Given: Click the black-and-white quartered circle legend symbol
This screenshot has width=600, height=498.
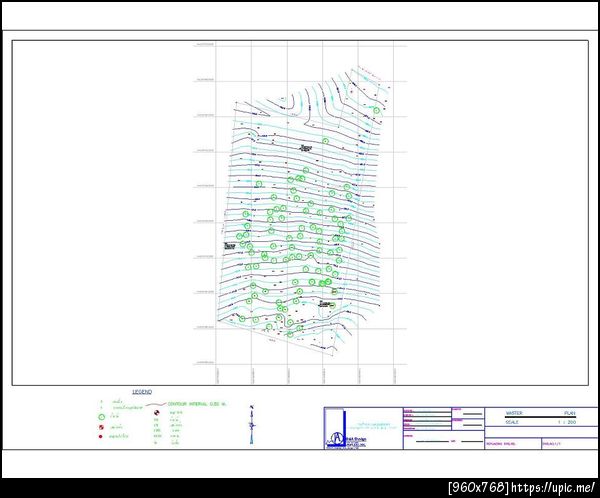Looking at the screenshot, I should click(156, 413).
